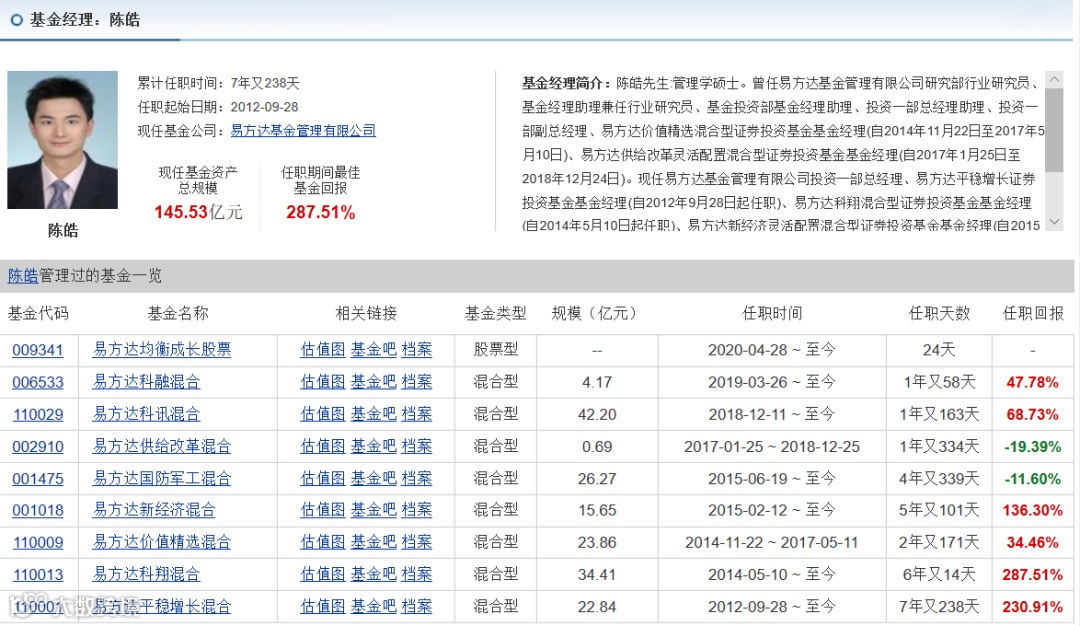Screen dimensions: 1080x626
Task: Click the scrollbar thumb in the 基金经理简介 box
Action: [1054, 129]
